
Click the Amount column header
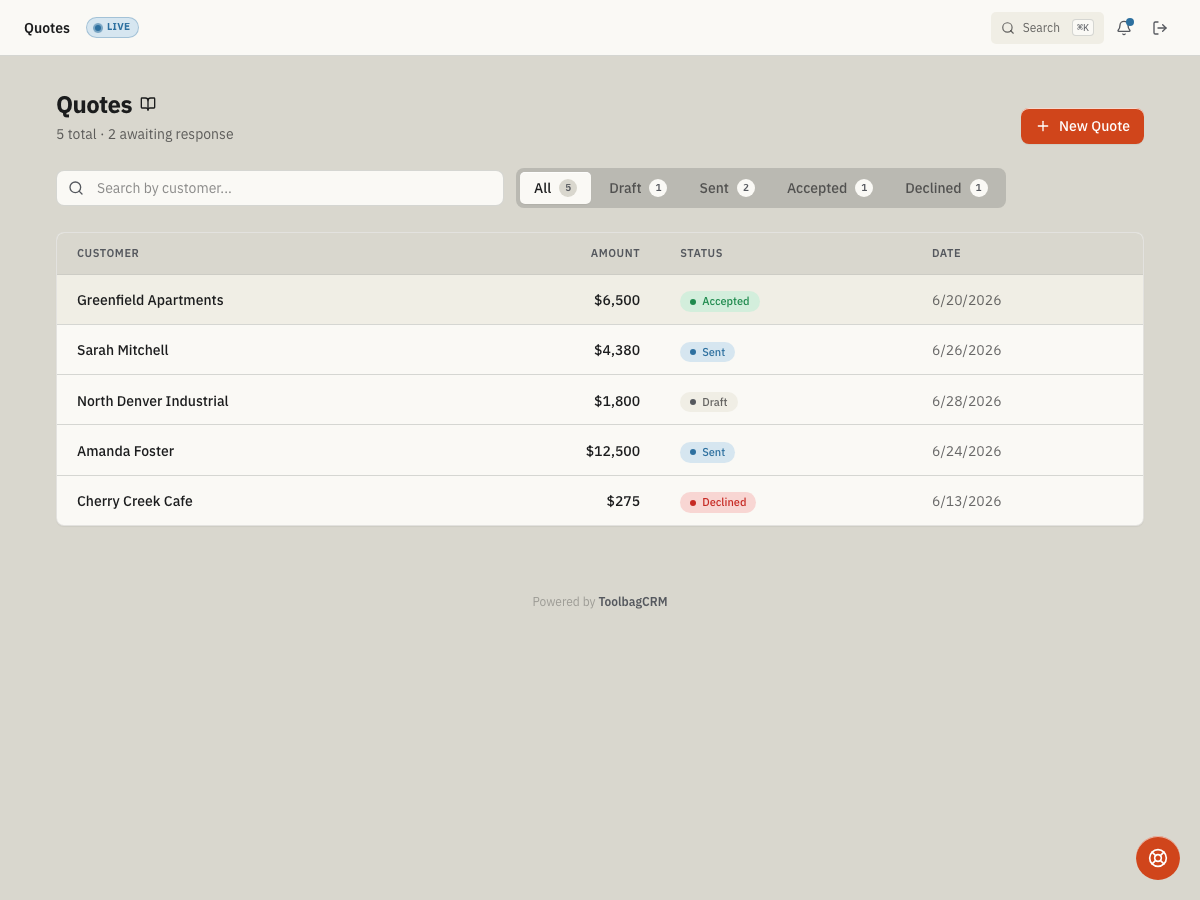click(615, 253)
